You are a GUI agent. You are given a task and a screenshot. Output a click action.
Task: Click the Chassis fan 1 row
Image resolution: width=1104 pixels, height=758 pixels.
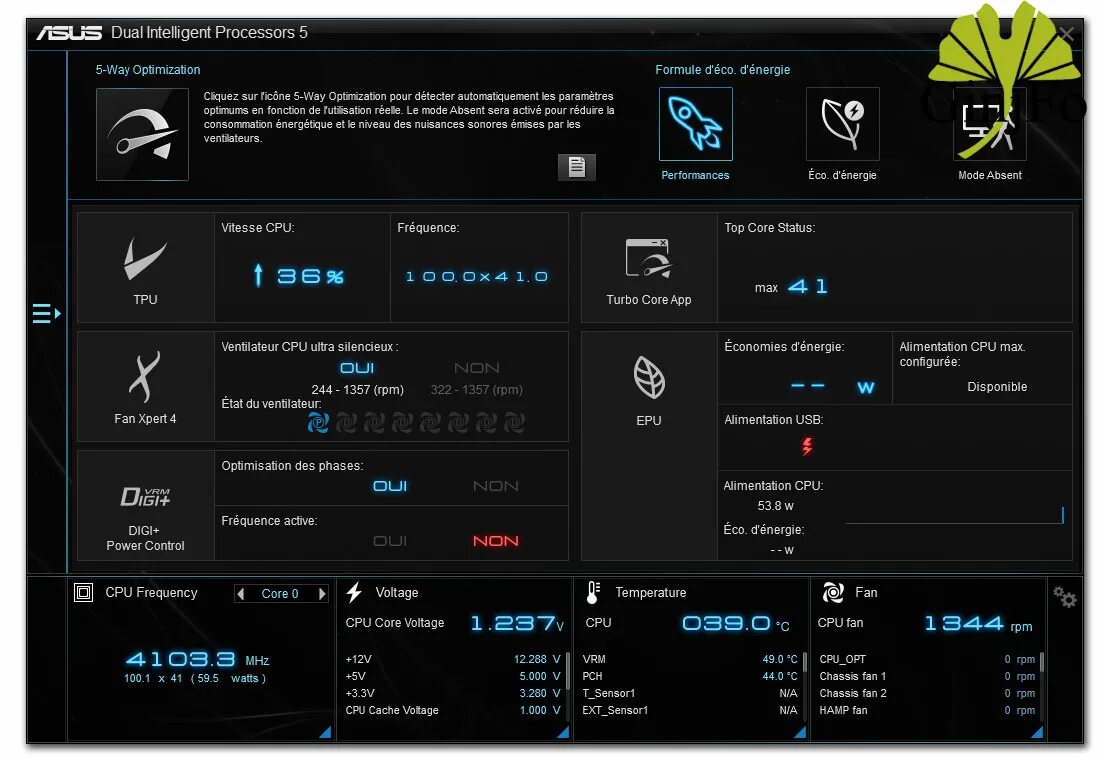[927, 676]
